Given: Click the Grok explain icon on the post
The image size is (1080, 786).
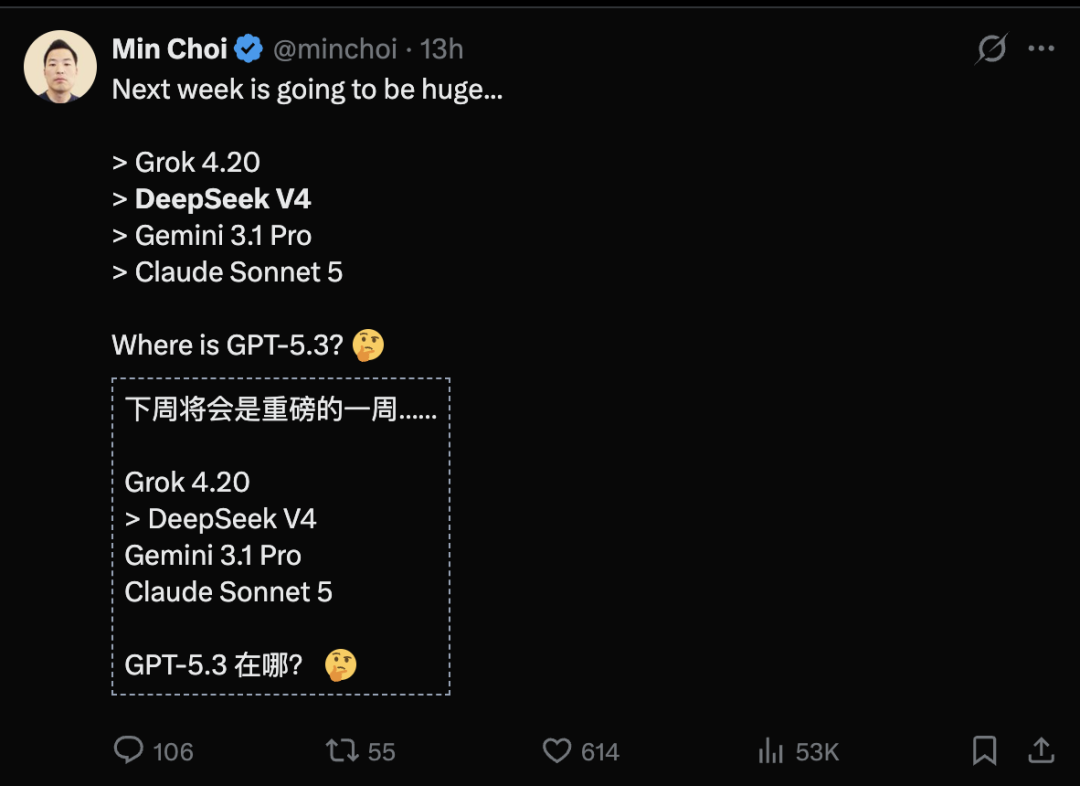Looking at the screenshot, I should [991, 48].
